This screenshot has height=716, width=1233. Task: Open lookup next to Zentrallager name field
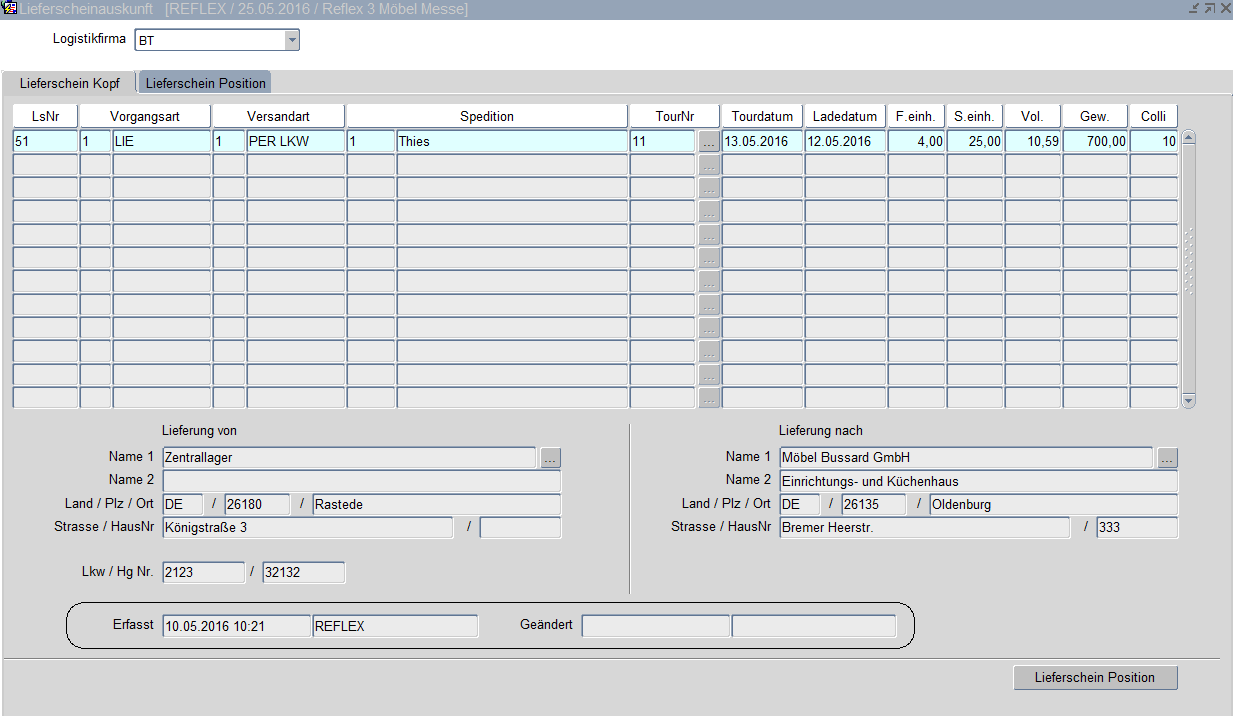551,458
